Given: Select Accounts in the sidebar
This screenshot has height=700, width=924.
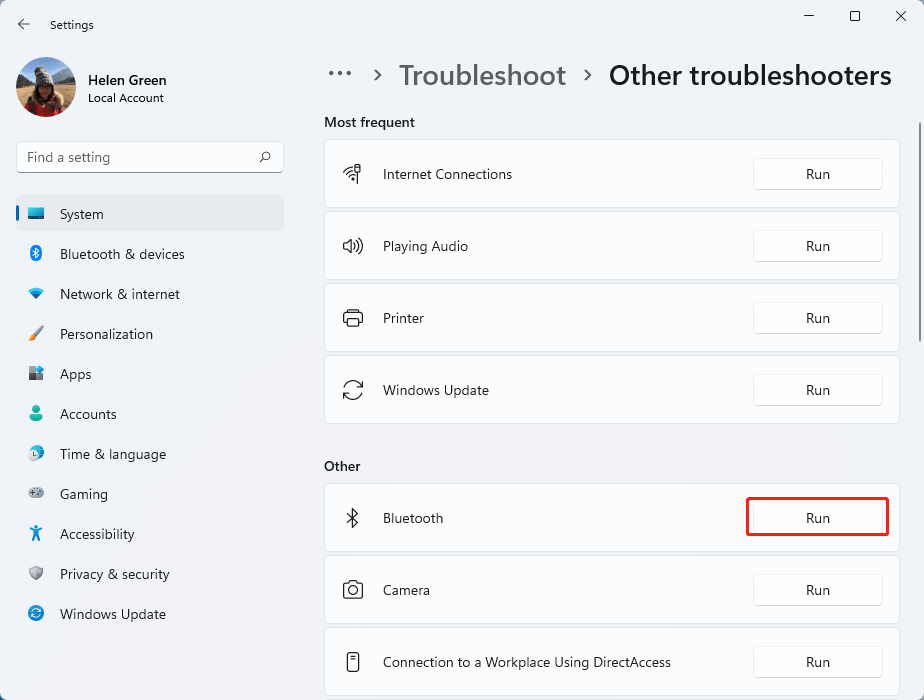Looking at the screenshot, I should (x=150, y=414).
